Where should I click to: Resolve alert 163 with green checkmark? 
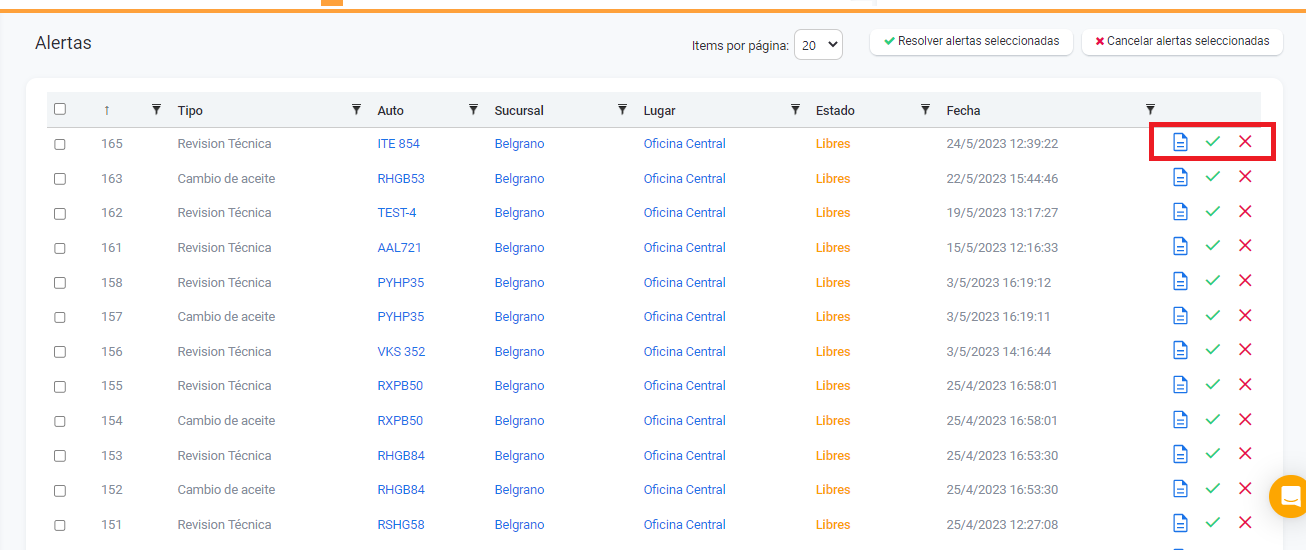coord(1213,177)
